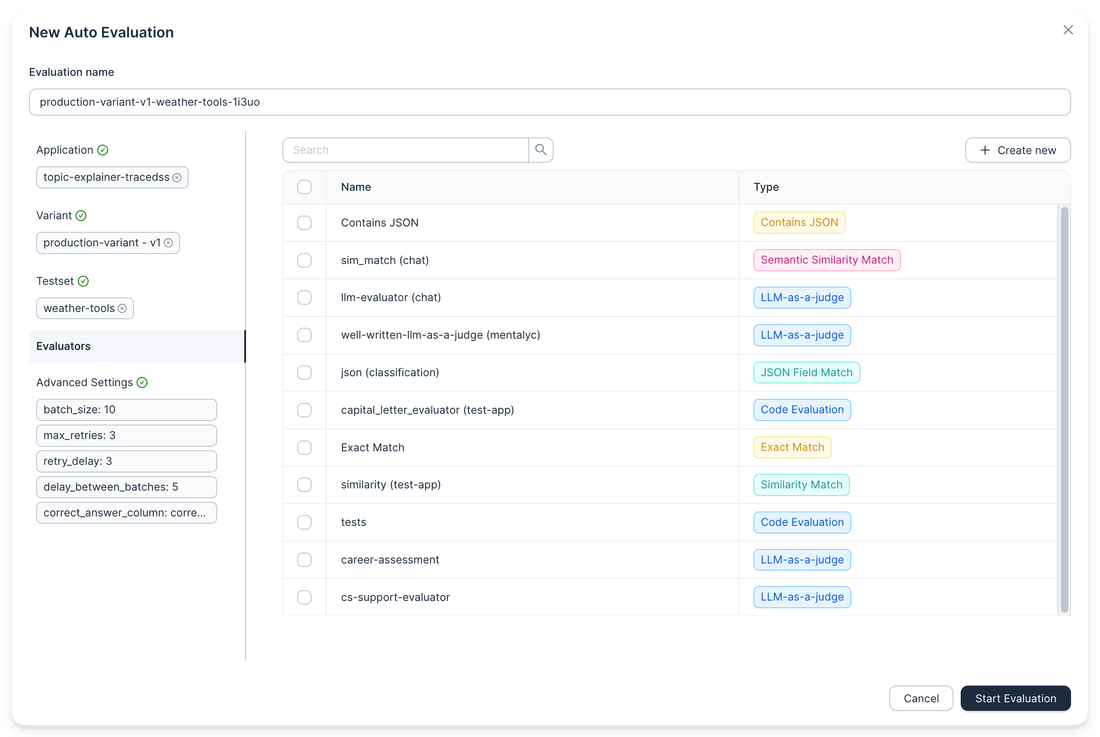The height and width of the screenshot is (737, 1100).
Task: Click the Create new button
Action: pos(1017,149)
